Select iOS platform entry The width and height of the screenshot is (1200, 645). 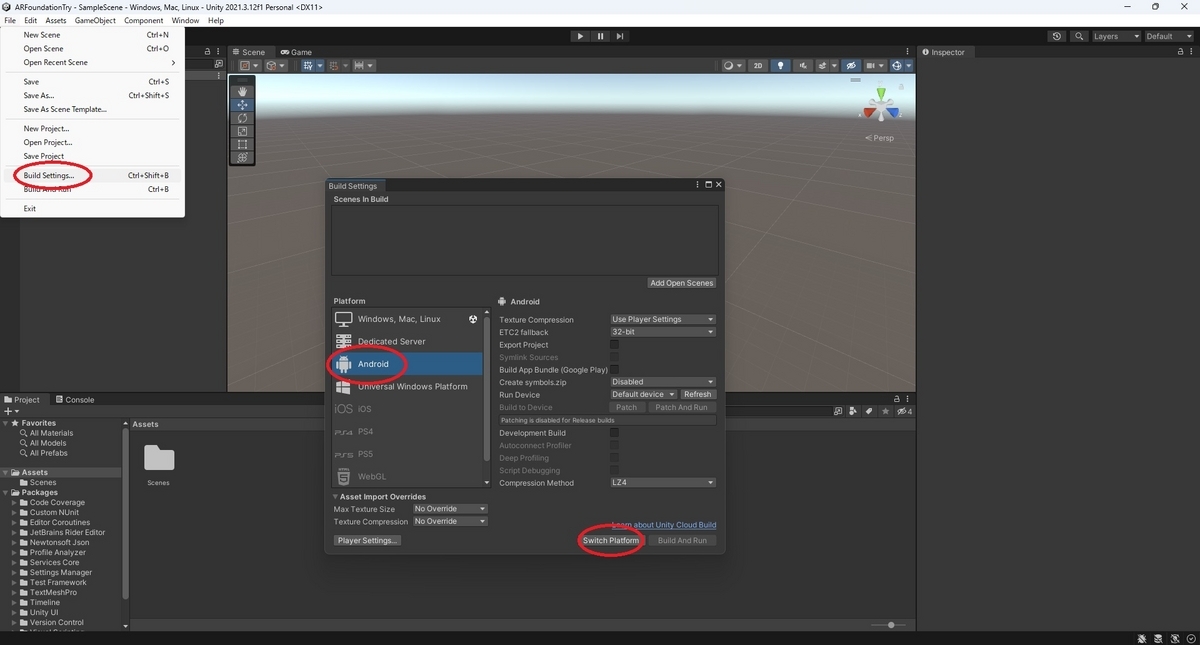[x=407, y=409]
